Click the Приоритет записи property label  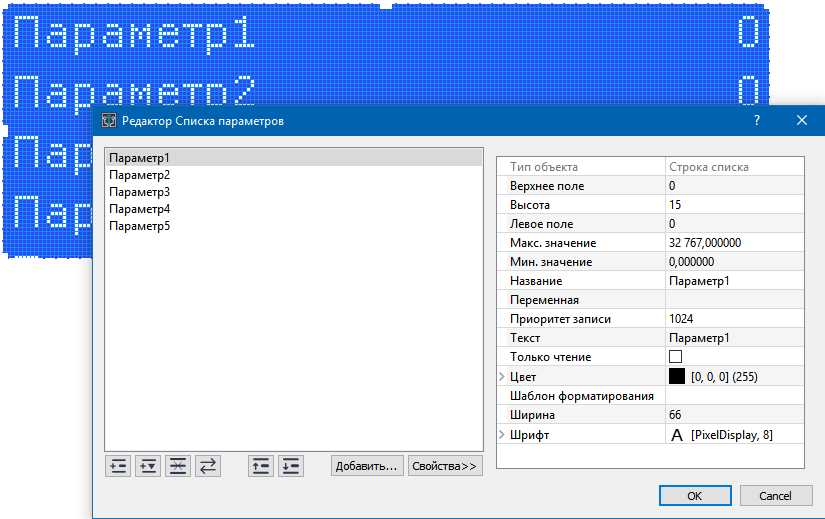pos(560,318)
